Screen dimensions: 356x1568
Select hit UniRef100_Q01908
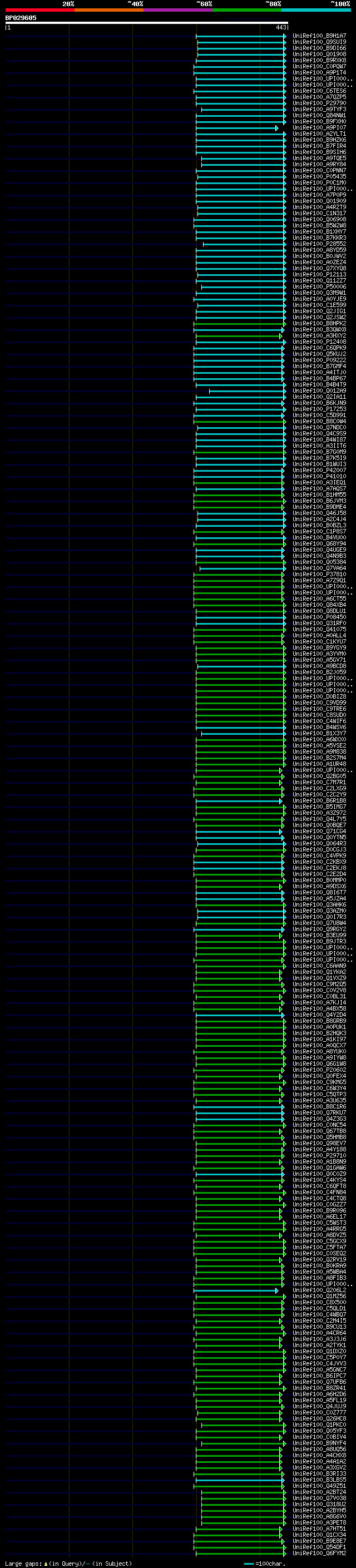click(x=319, y=54)
